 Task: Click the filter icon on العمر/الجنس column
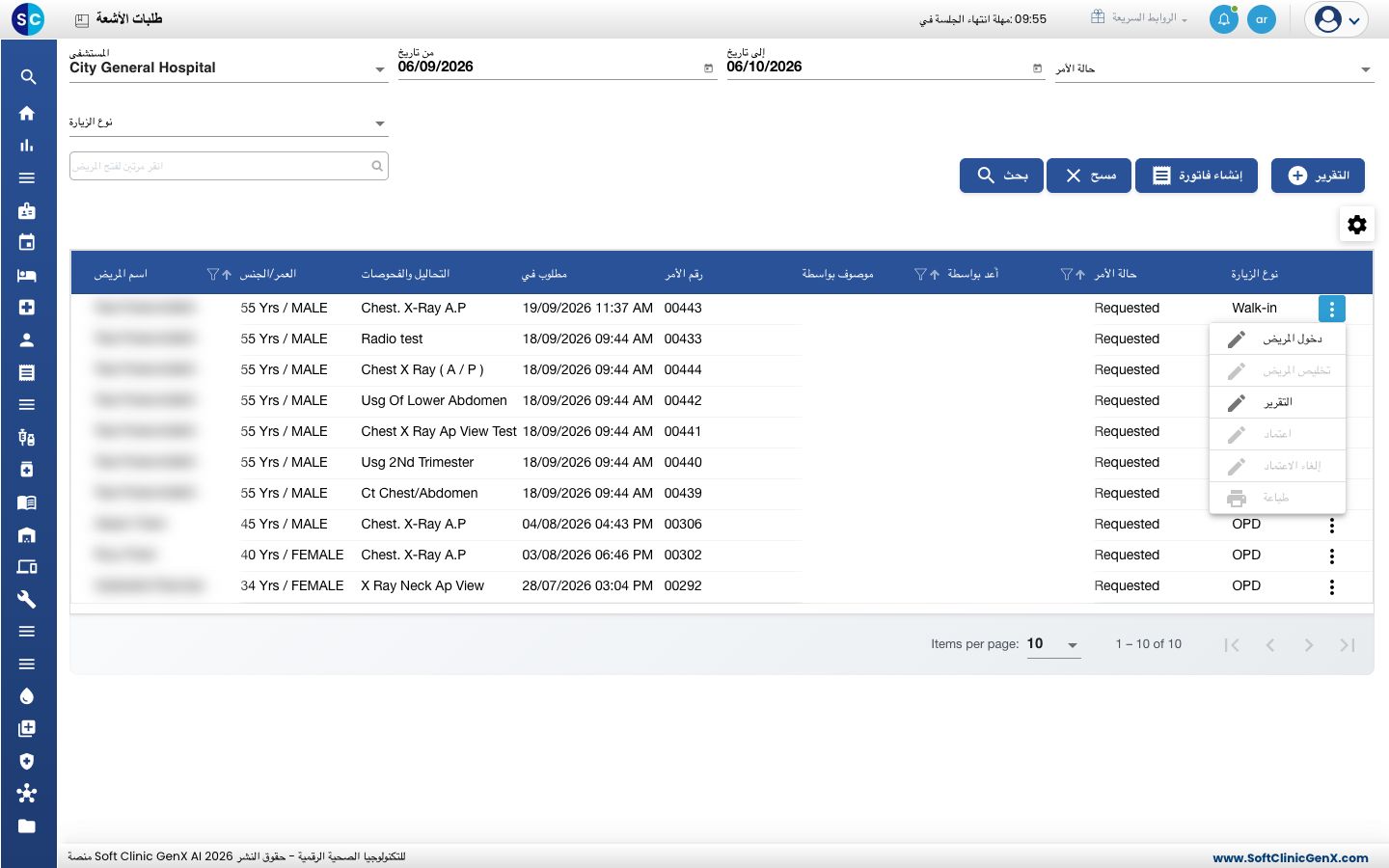[213, 274]
